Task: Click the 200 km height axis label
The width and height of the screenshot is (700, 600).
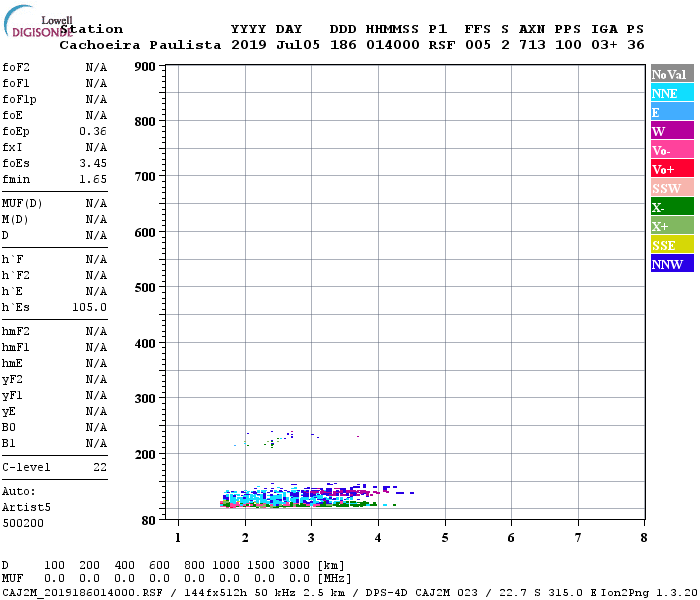Action: [x=145, y=455]
